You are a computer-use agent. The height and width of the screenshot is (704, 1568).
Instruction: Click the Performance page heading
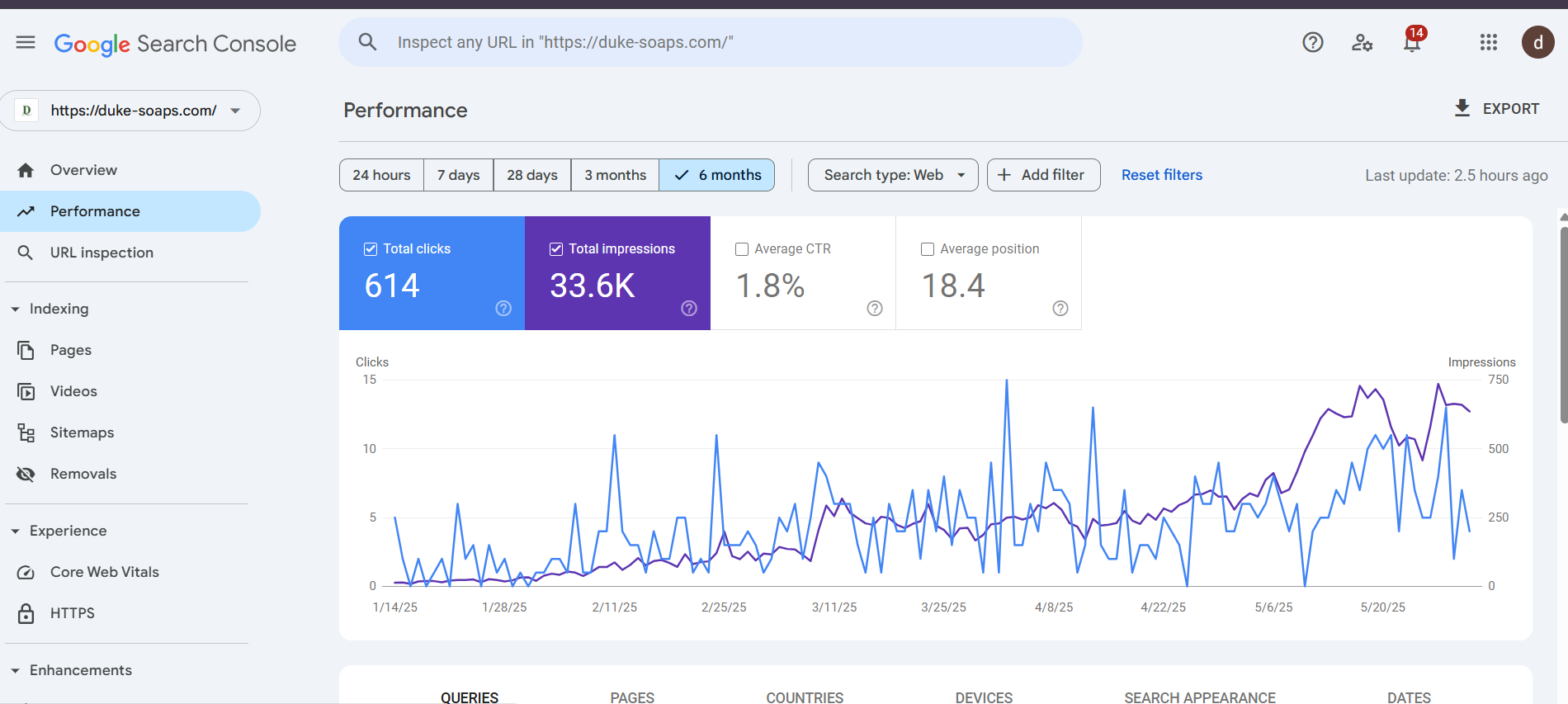pos(405,110)
